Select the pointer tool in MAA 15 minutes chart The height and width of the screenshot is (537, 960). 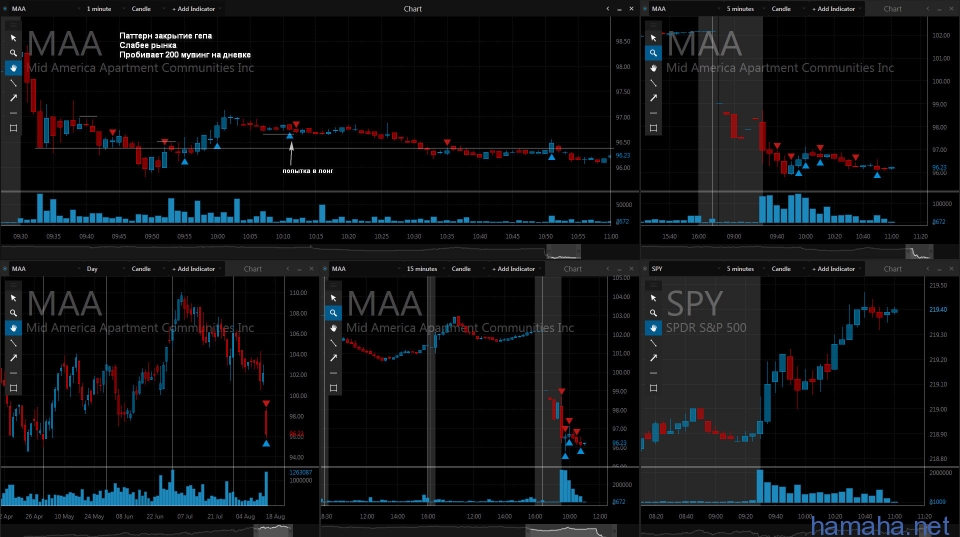tap(333, 298)
